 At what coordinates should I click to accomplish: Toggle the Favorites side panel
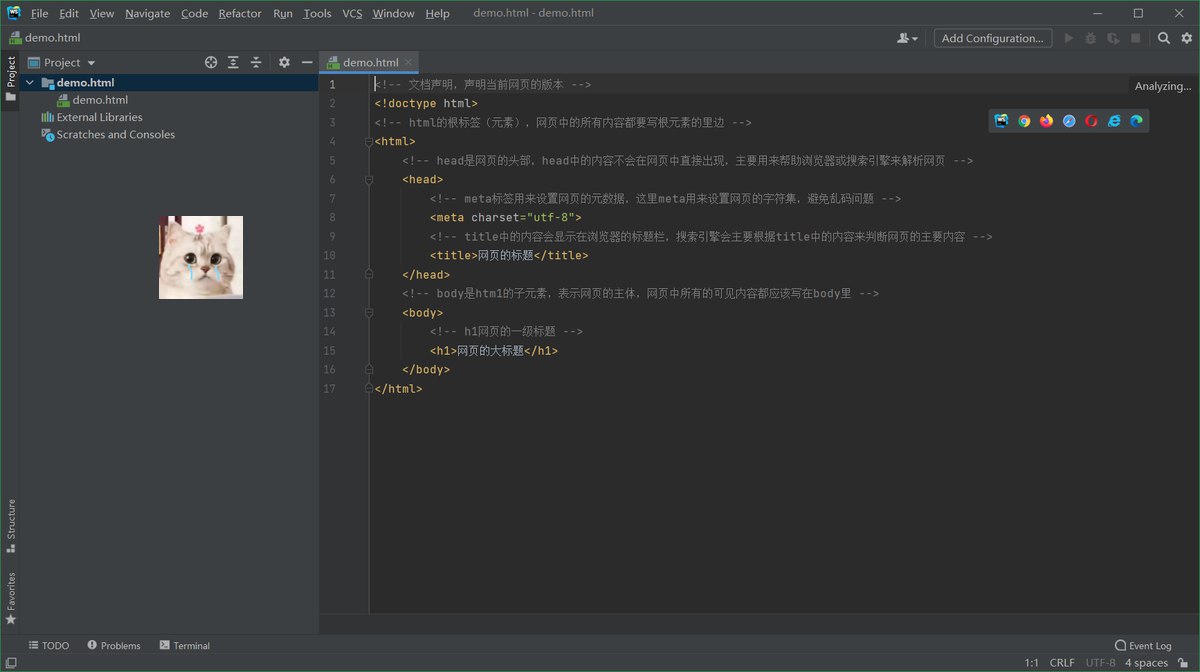pos(11,598)
